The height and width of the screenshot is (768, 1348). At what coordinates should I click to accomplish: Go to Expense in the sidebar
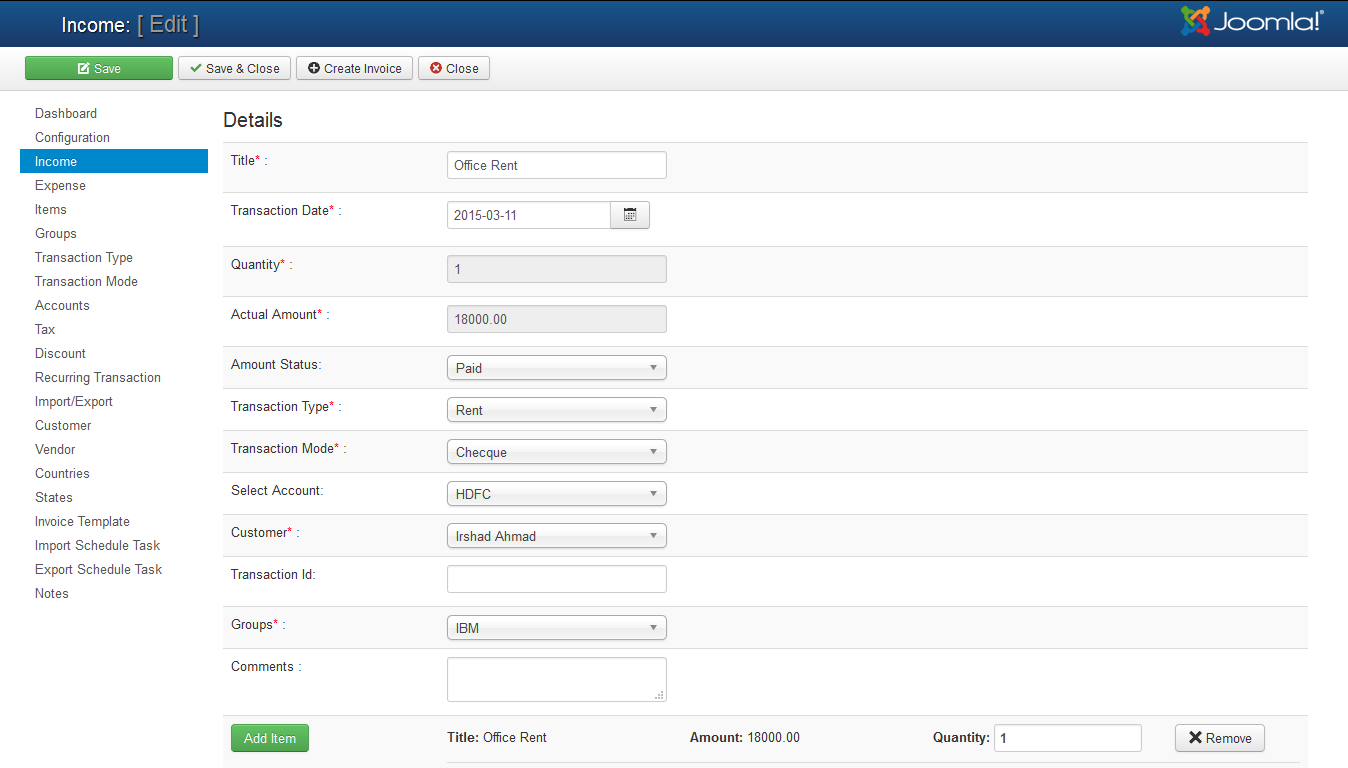tap(60, 186)
